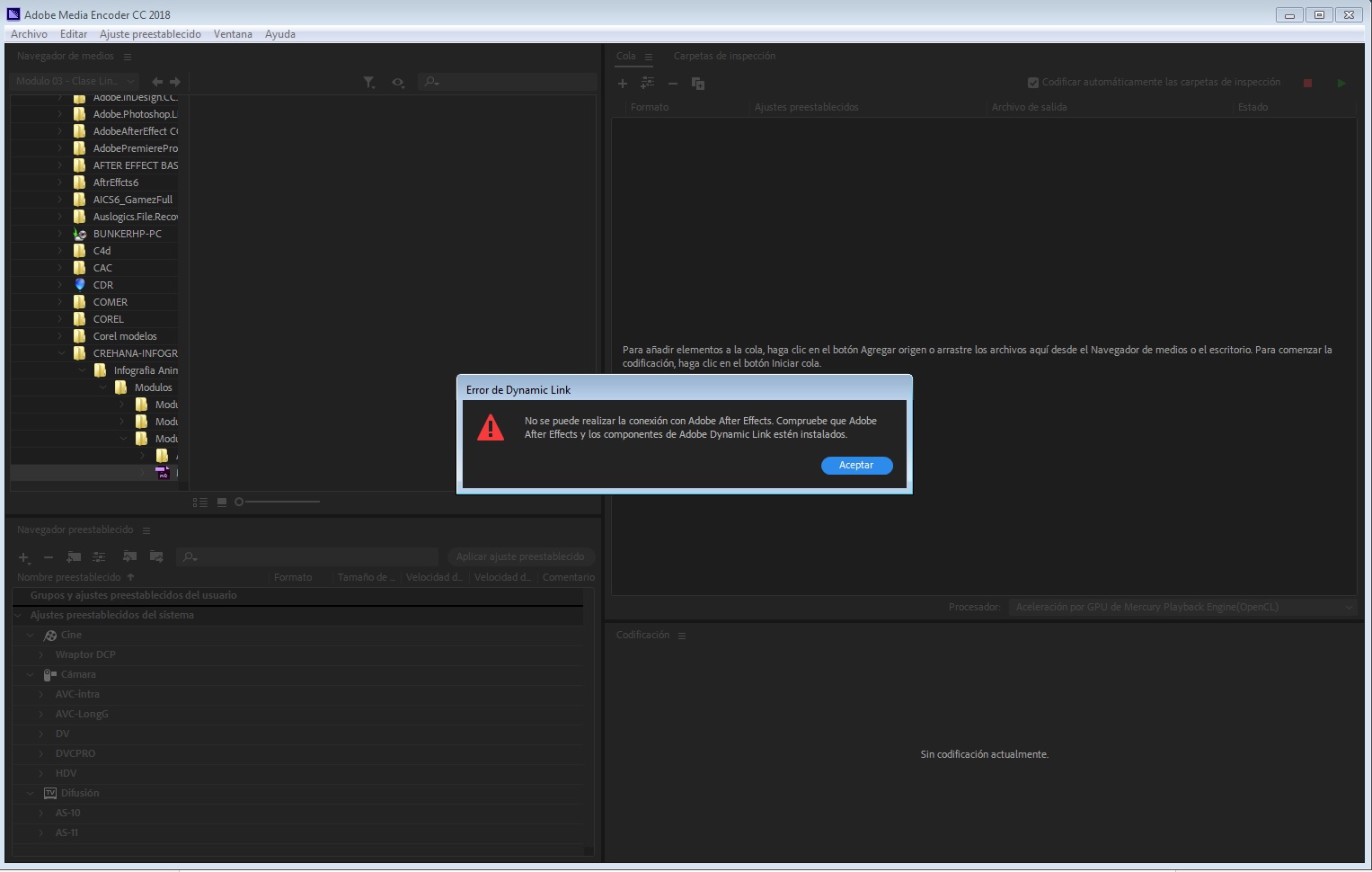This screenshot has height=872, width=1372.
Task: Select the After Effects project file in the tree
Action: [x=163, y=473]
